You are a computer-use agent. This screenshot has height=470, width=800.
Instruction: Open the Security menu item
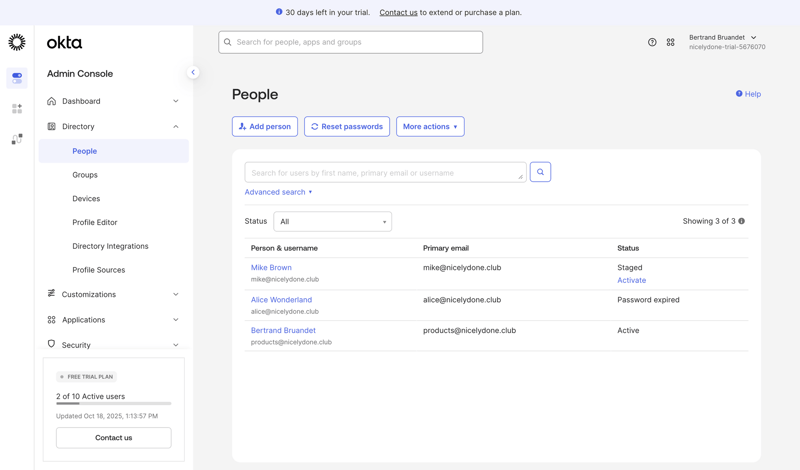pyautogui.click(x=76, y=345)
